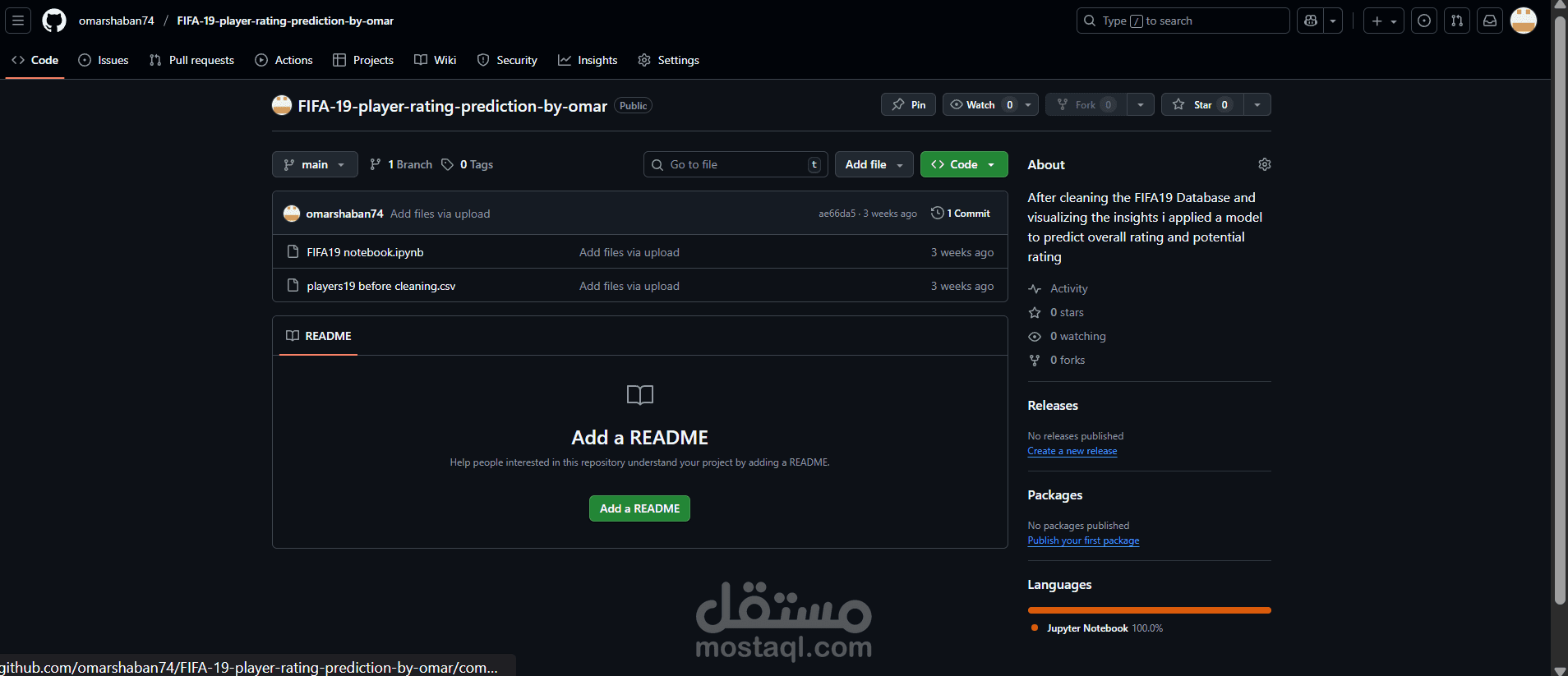Focus the Type / to search box
The height and width of the screenshot is (676, 1568).
tap(1183, 21)
